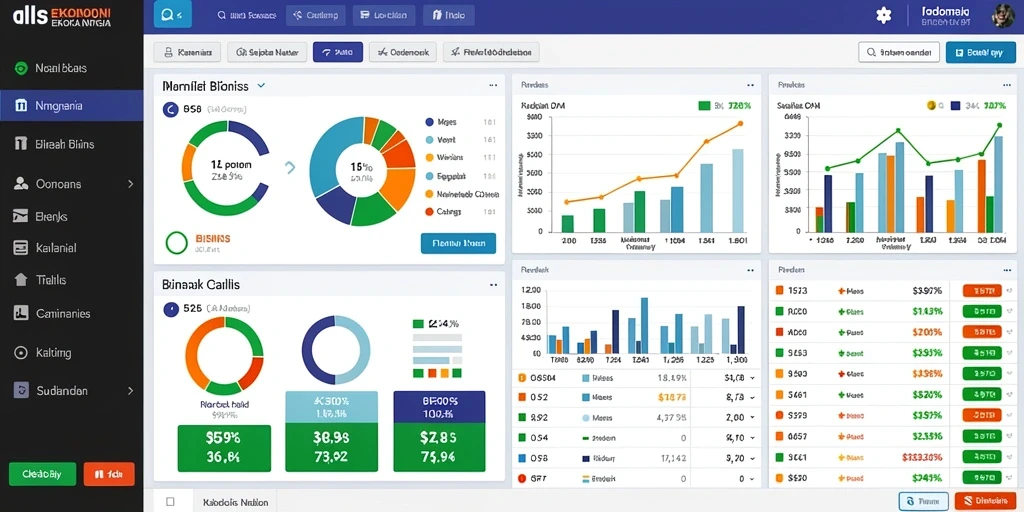The image size is (1024, 512).
Task: Open the user avatar profile picture
Action: click(x=1002, y=16)
